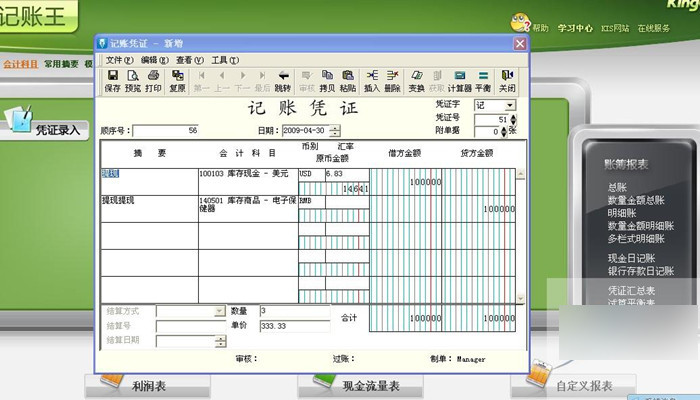The image size is (700, 400).
Task: Click the 凭证号 number spinner
Action: tap(512, 119)
